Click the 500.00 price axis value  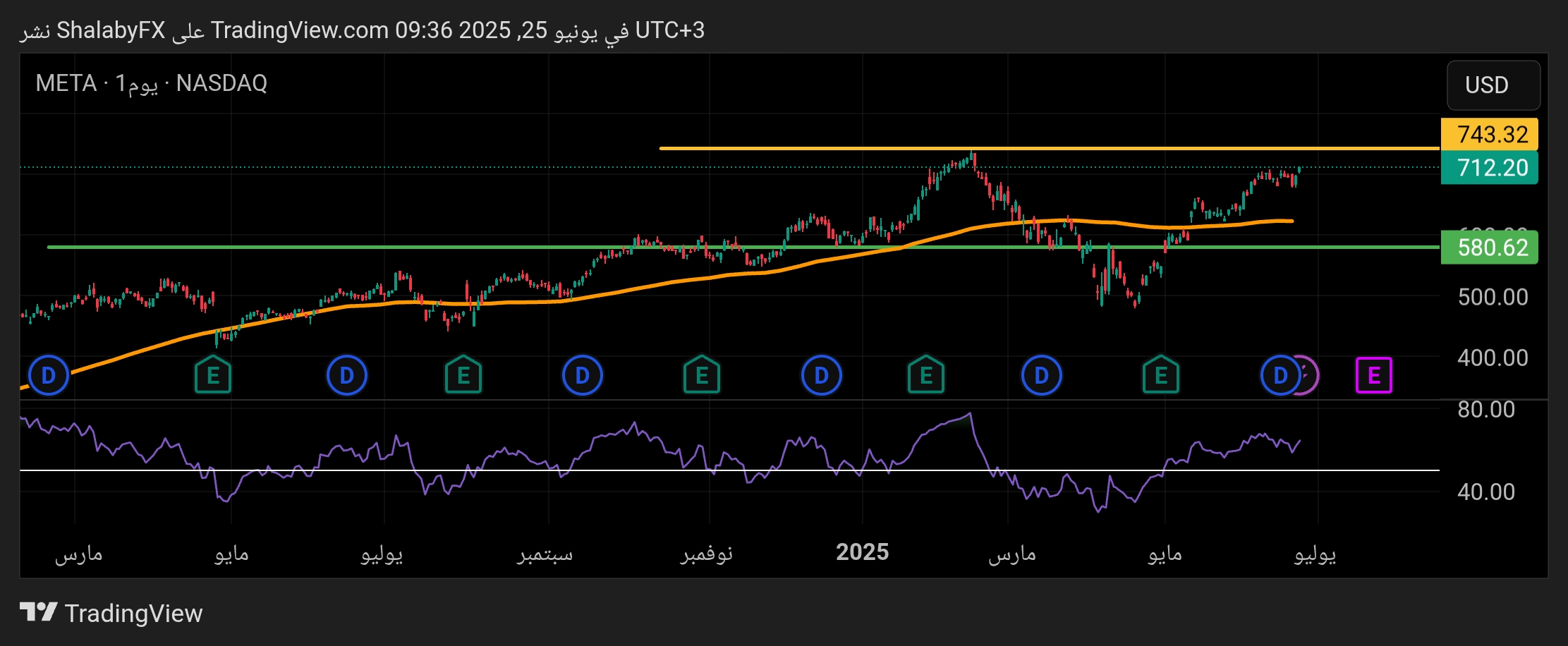(1493, 297)
